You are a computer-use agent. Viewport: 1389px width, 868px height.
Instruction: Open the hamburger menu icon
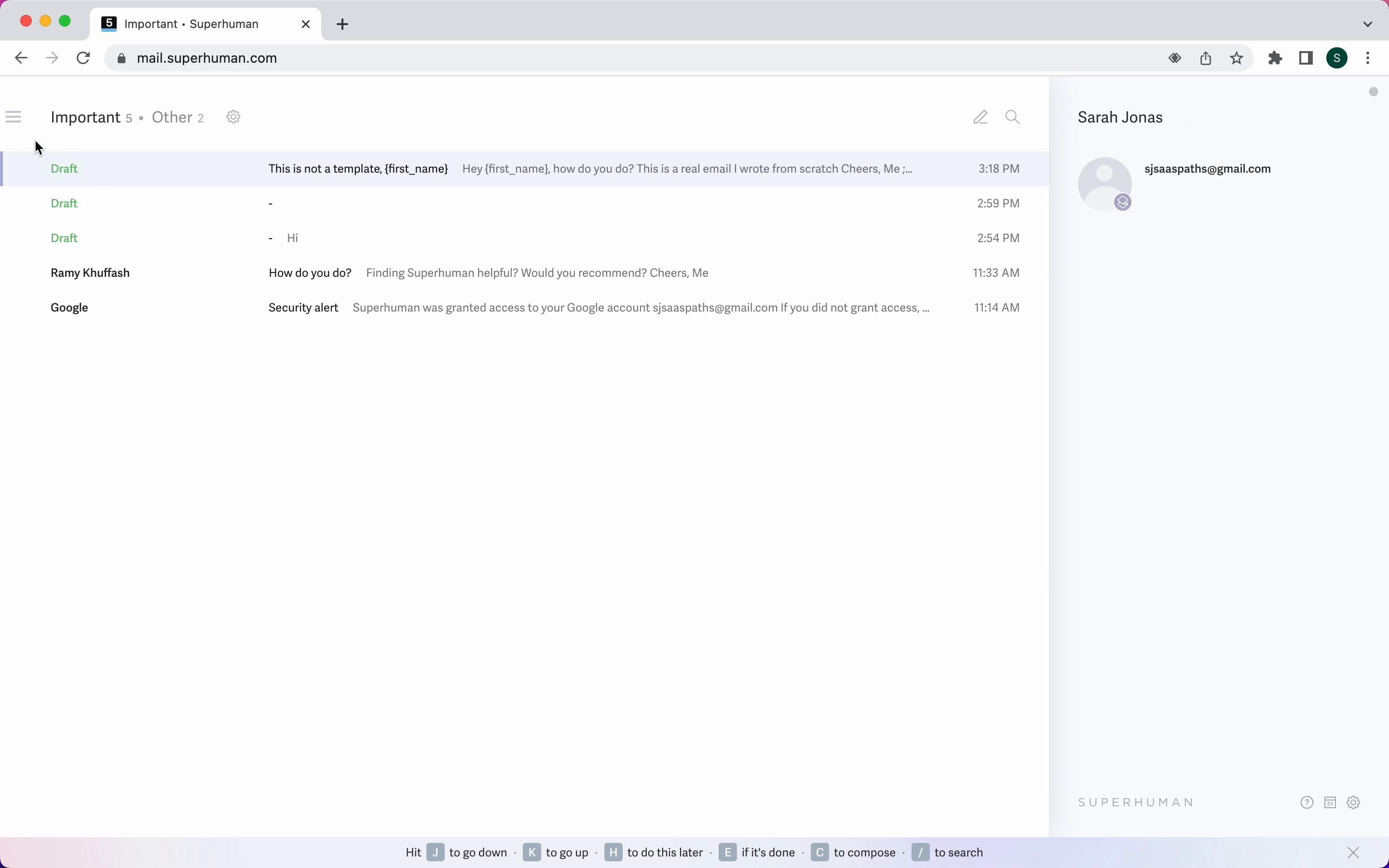13,117
